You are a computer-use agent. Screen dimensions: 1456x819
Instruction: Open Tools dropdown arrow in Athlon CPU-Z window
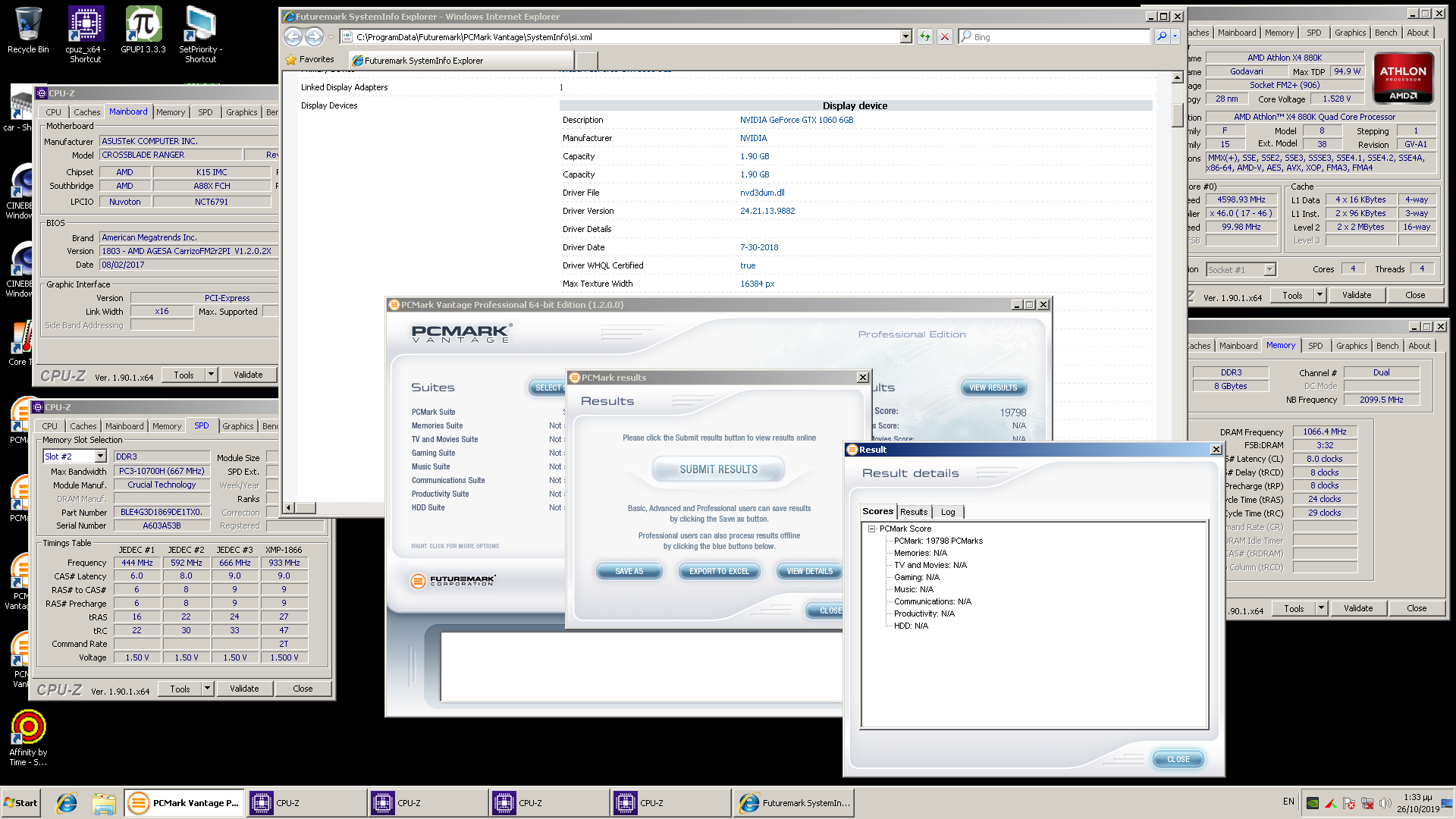click(1320, 295)
